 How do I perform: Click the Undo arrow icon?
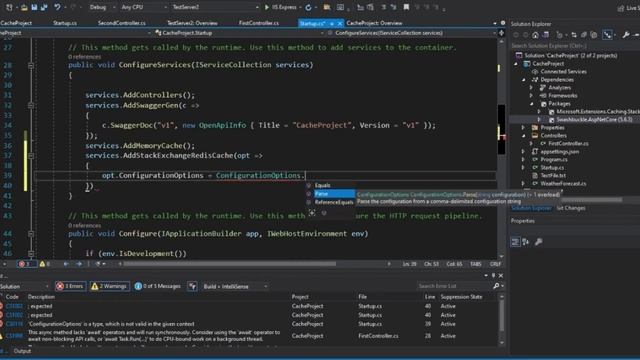click(x=58, y=7)
